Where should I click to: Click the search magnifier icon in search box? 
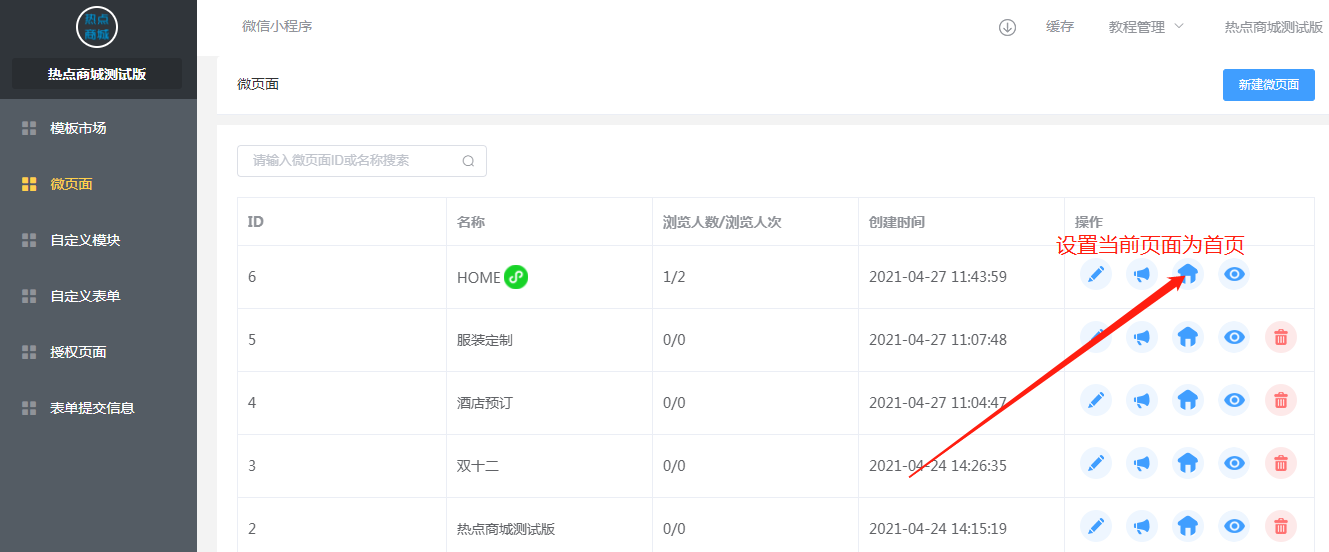468,161
